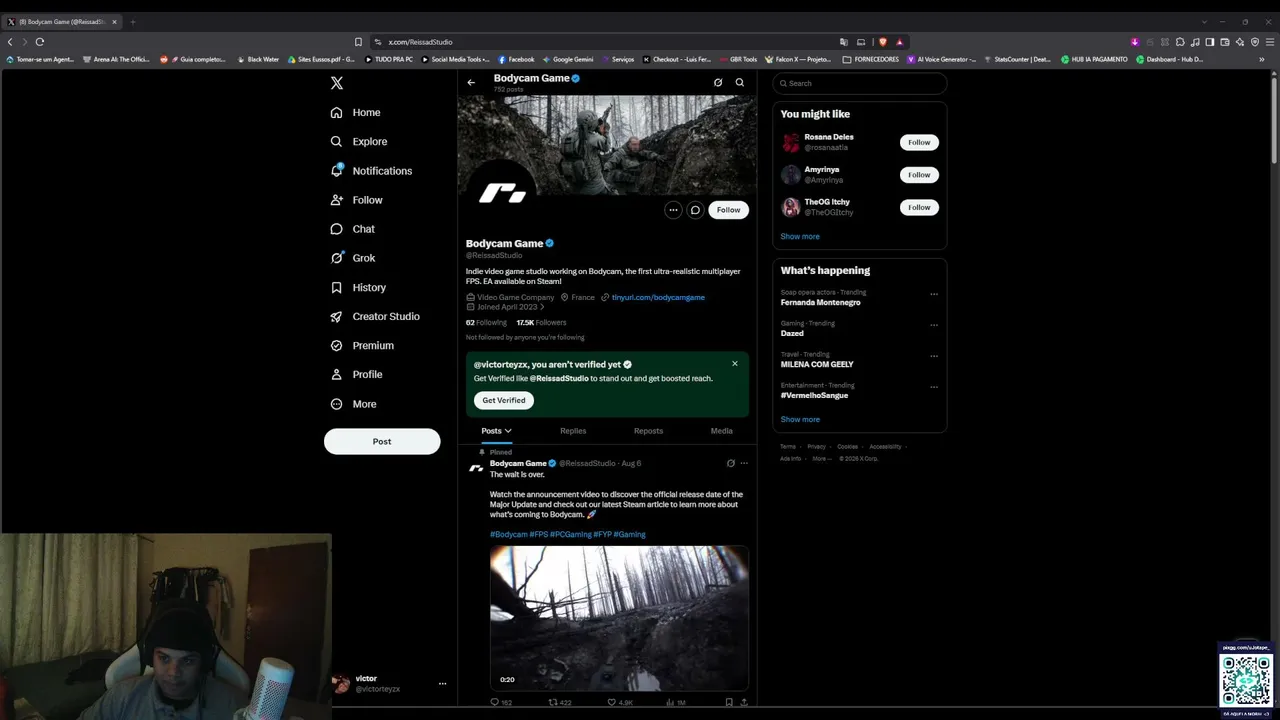Open the pinned post's more options
The width and height of the screenshot is (1280, 720).
[744, 463]
